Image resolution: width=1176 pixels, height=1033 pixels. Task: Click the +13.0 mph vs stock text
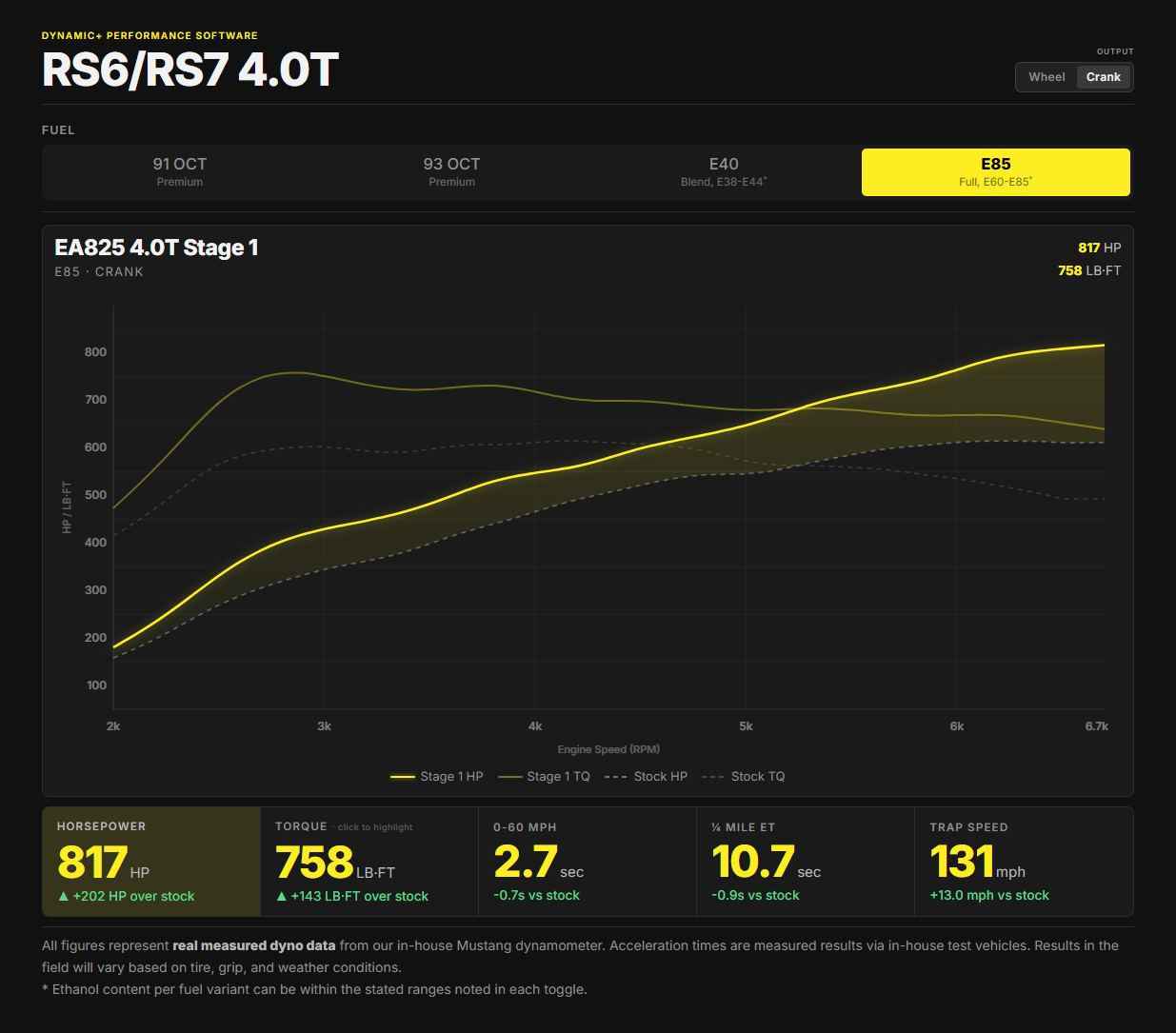point(989,895)
